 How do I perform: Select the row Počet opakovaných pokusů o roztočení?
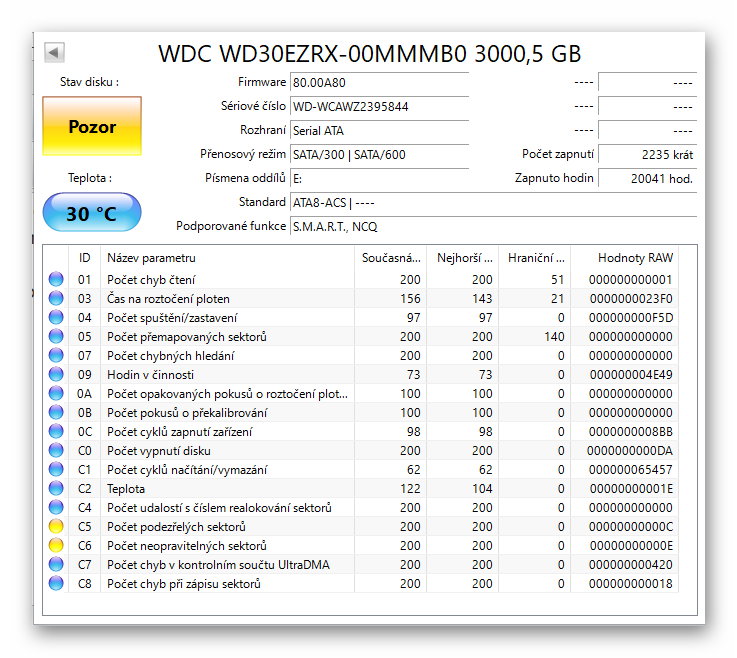(x=362, y=393)
